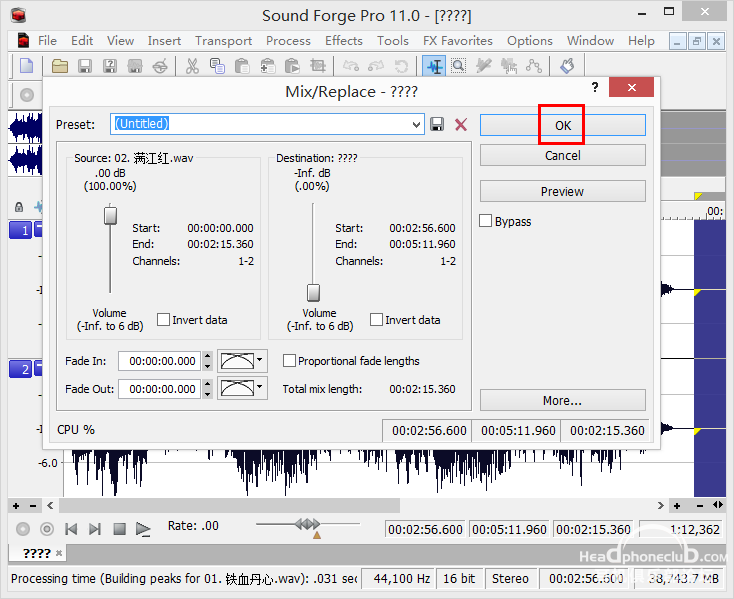Screen dimensions: 734x599
Task: Go to end of file
Action: 95,529
